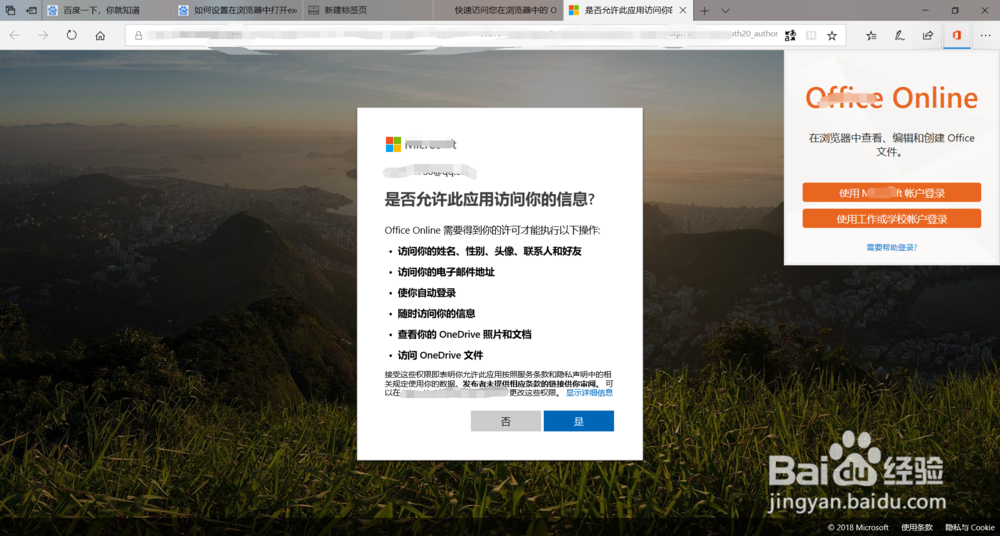Open a new tab with plus icon
1000x536 pixels.
[705, 10]
